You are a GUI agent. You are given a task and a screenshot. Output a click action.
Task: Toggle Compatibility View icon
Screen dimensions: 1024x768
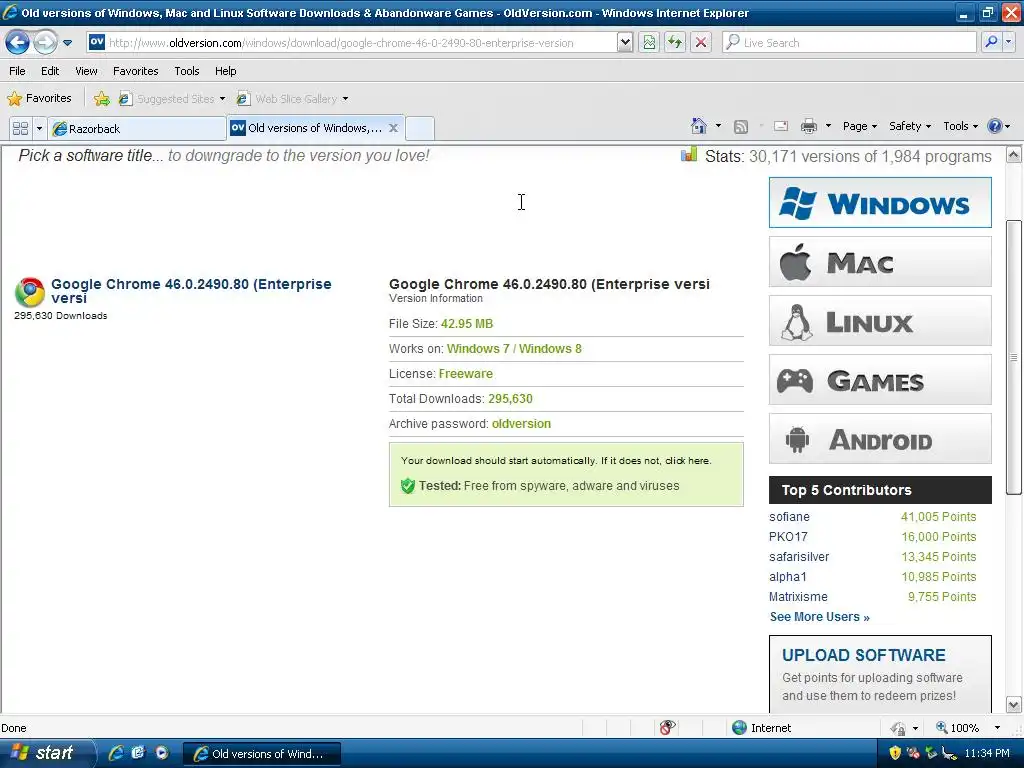[x=649, y=42]
